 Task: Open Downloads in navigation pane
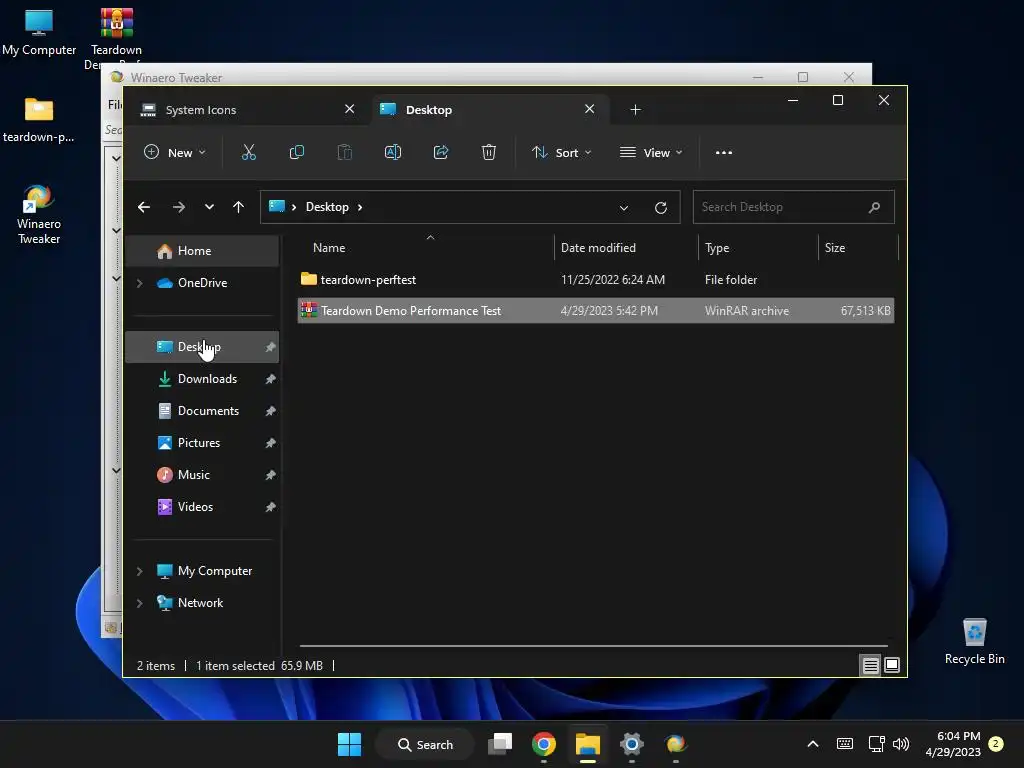coord(202,379)
